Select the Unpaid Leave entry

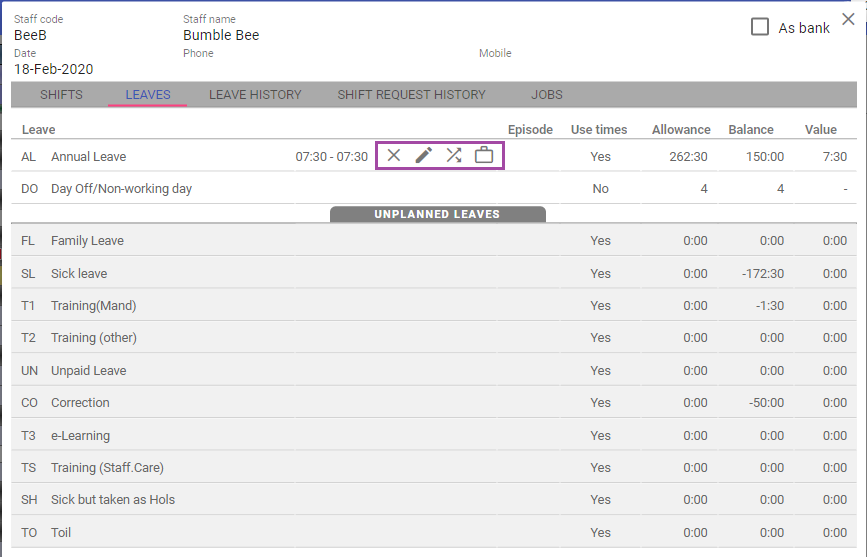coord(88,371)
